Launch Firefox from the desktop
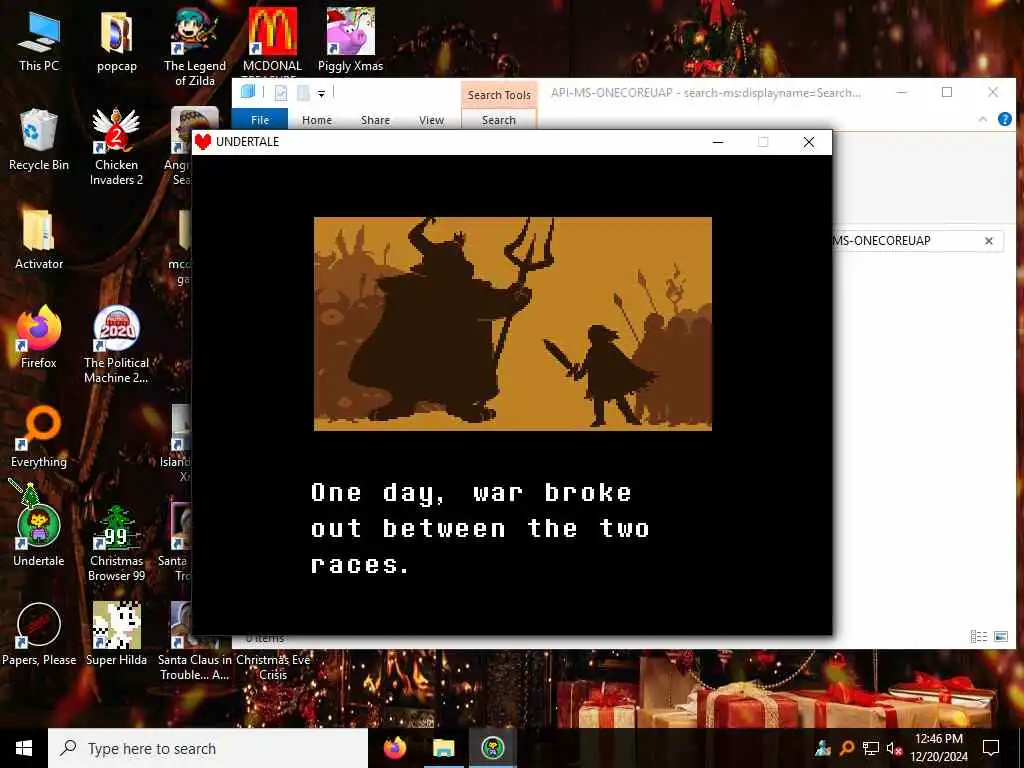1024x768 pixels. click(39, 338)
